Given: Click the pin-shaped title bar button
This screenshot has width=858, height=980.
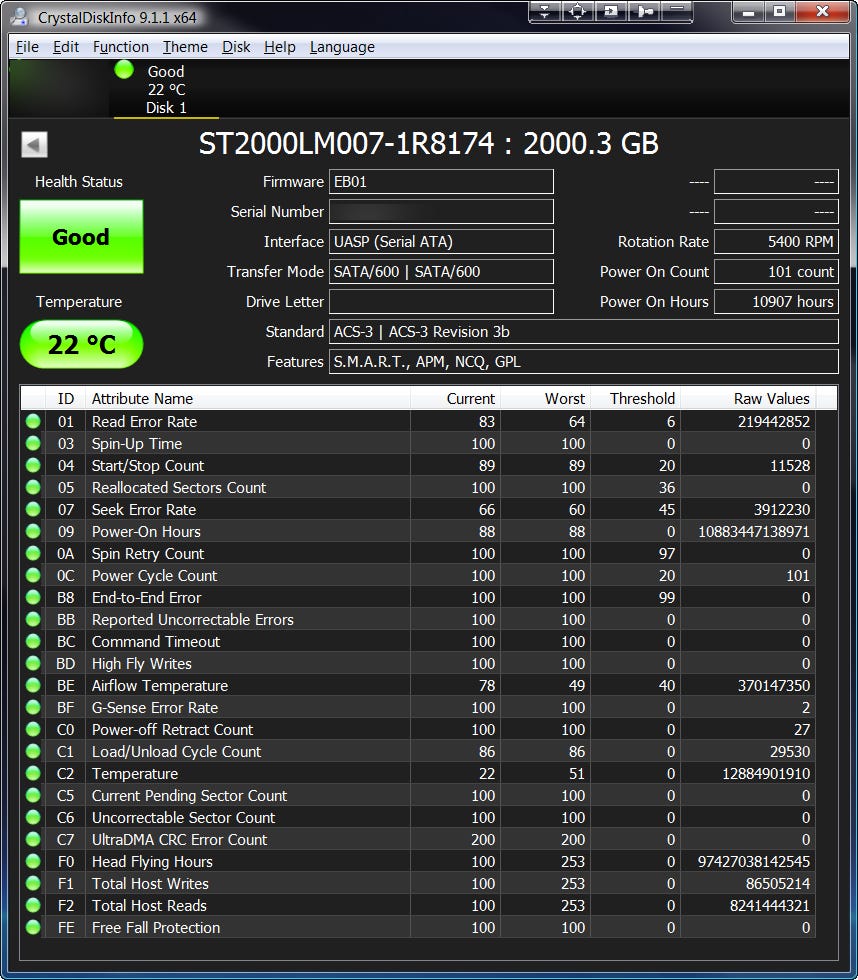Looking at the screenshot, I should (x=644, y=11).
